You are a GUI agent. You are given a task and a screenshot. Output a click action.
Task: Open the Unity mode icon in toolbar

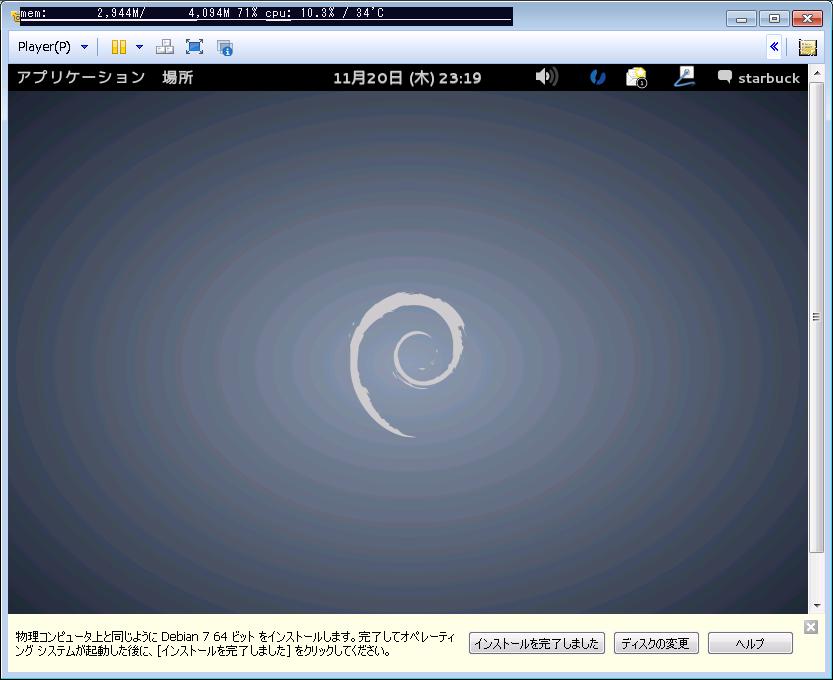pos(225,47)
